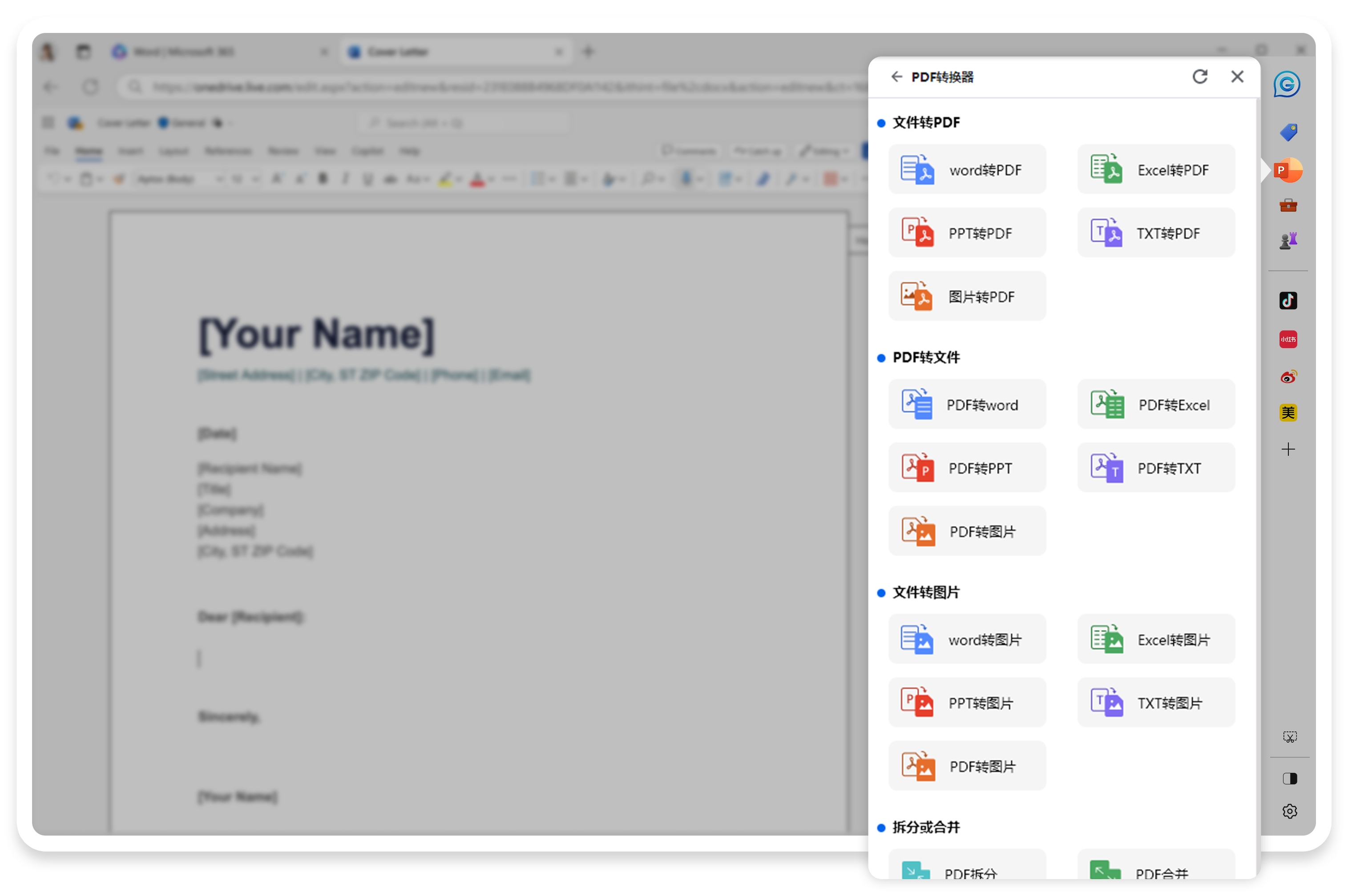Open the word转PDF converter
Screen dimensions: 1348x896
click(967, 170)
